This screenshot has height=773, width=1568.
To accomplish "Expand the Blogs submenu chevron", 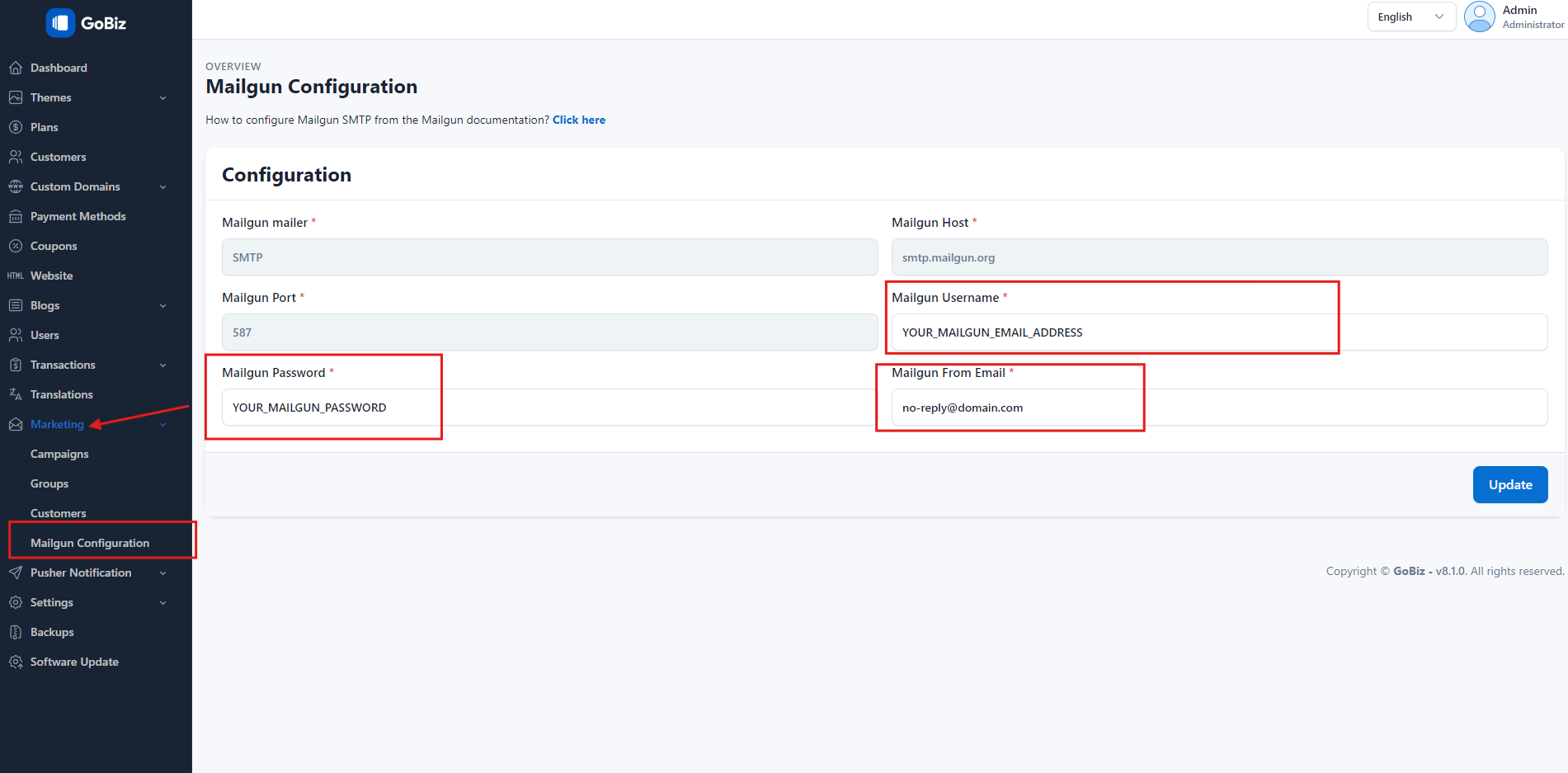I will click(x=162, y=305).
